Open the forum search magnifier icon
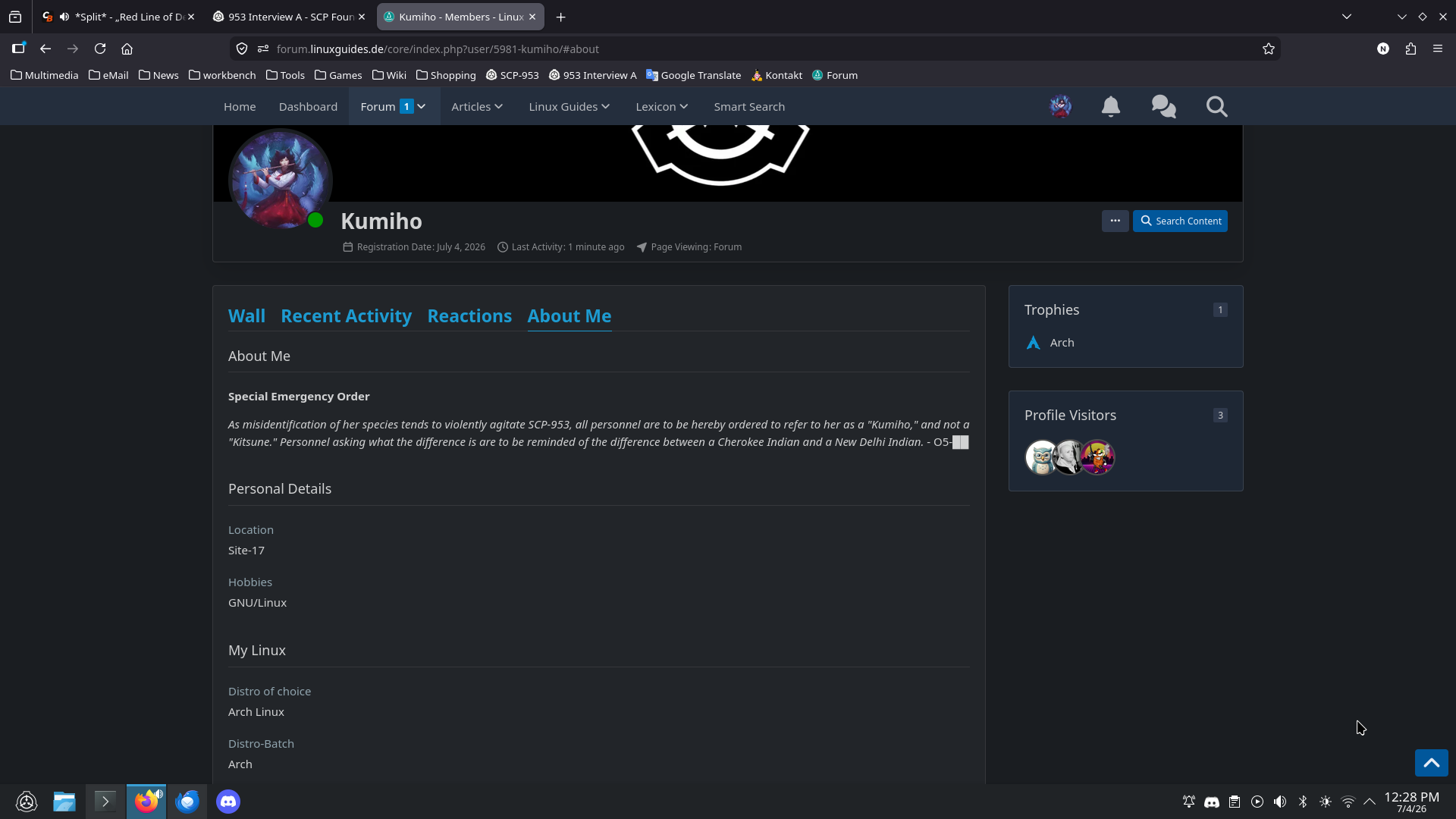This screenshot has height=819, width=1456. 1216,107
